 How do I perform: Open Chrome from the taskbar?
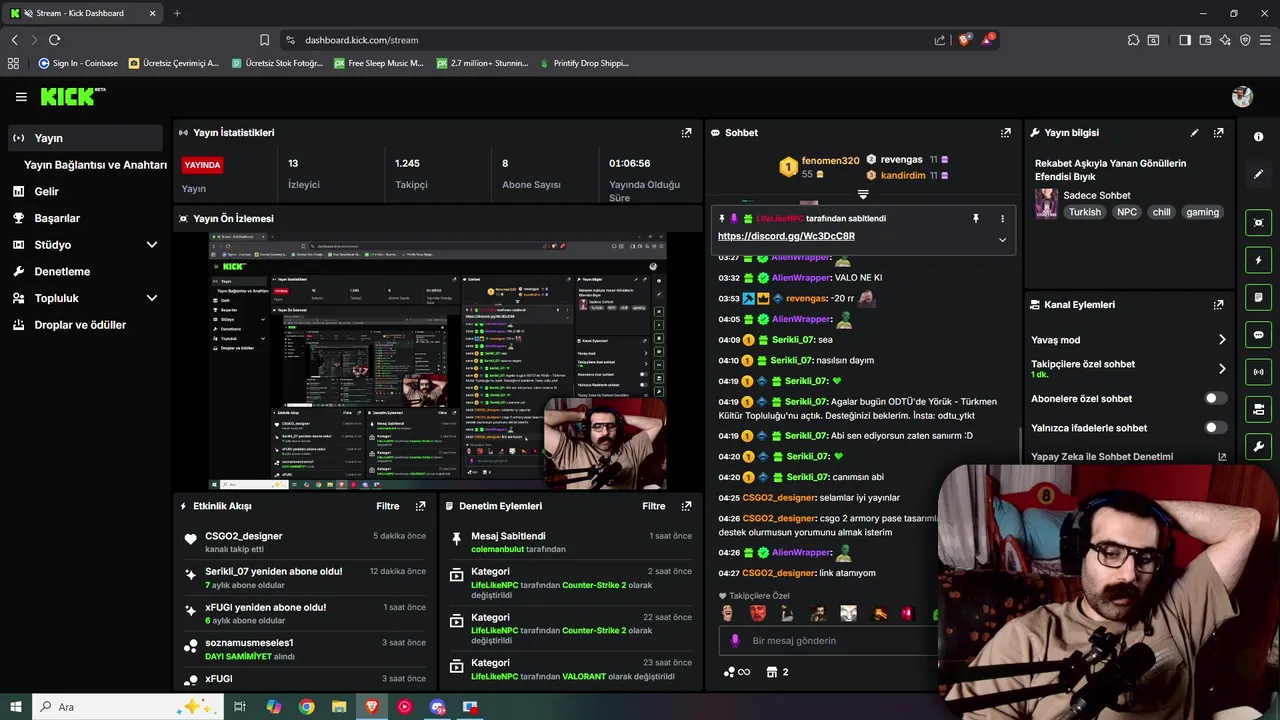[307, 707]
